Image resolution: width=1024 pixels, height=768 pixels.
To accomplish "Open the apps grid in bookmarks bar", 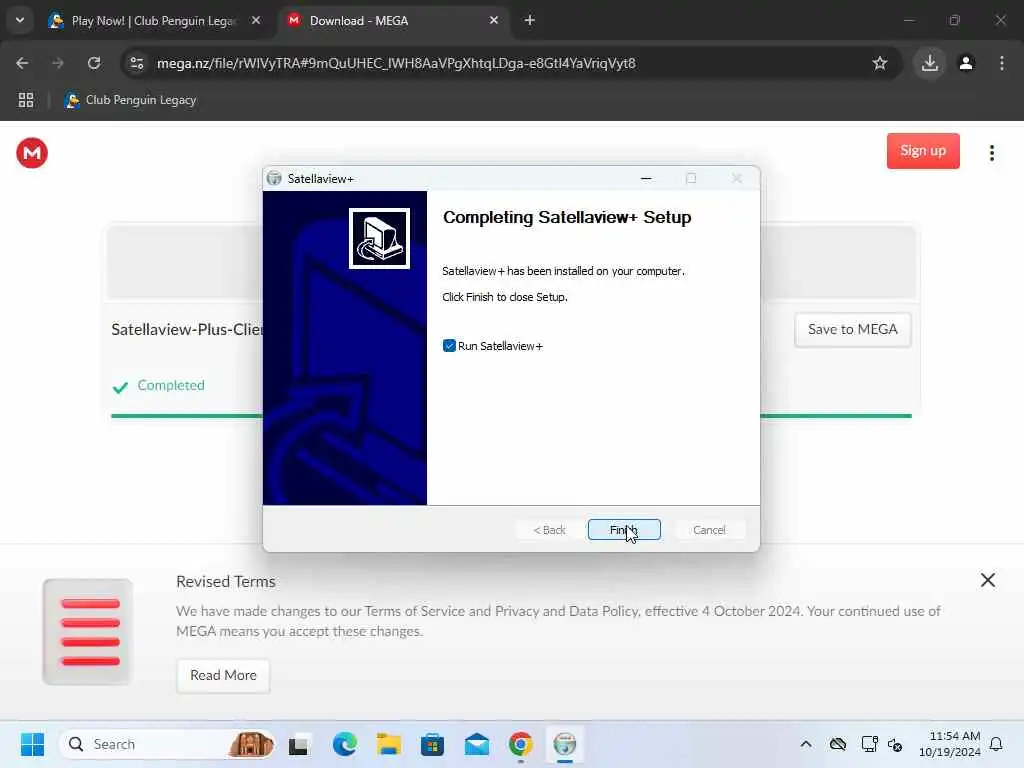I will click(26, 100).
